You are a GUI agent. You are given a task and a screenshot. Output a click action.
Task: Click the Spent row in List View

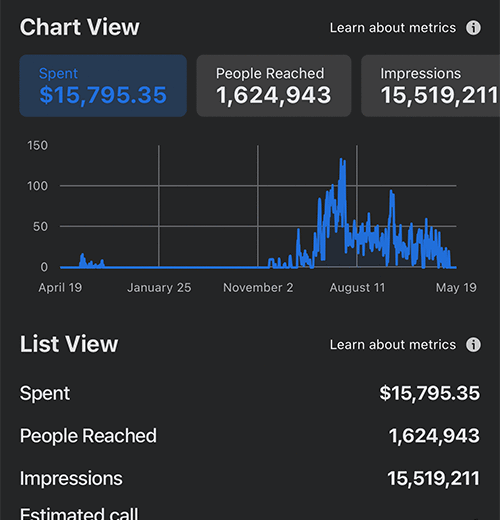(250, 393)
